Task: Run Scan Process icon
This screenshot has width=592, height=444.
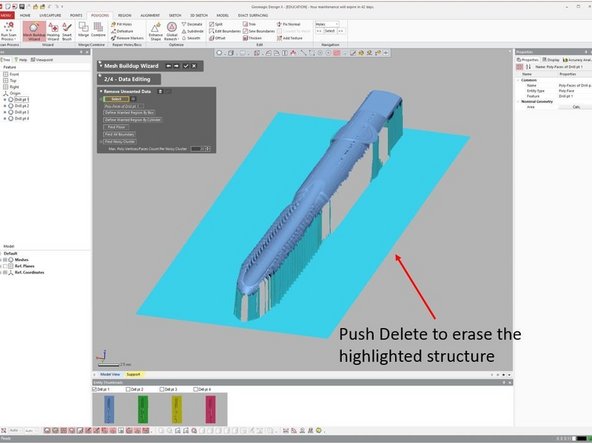Action: tap(8, 31)
